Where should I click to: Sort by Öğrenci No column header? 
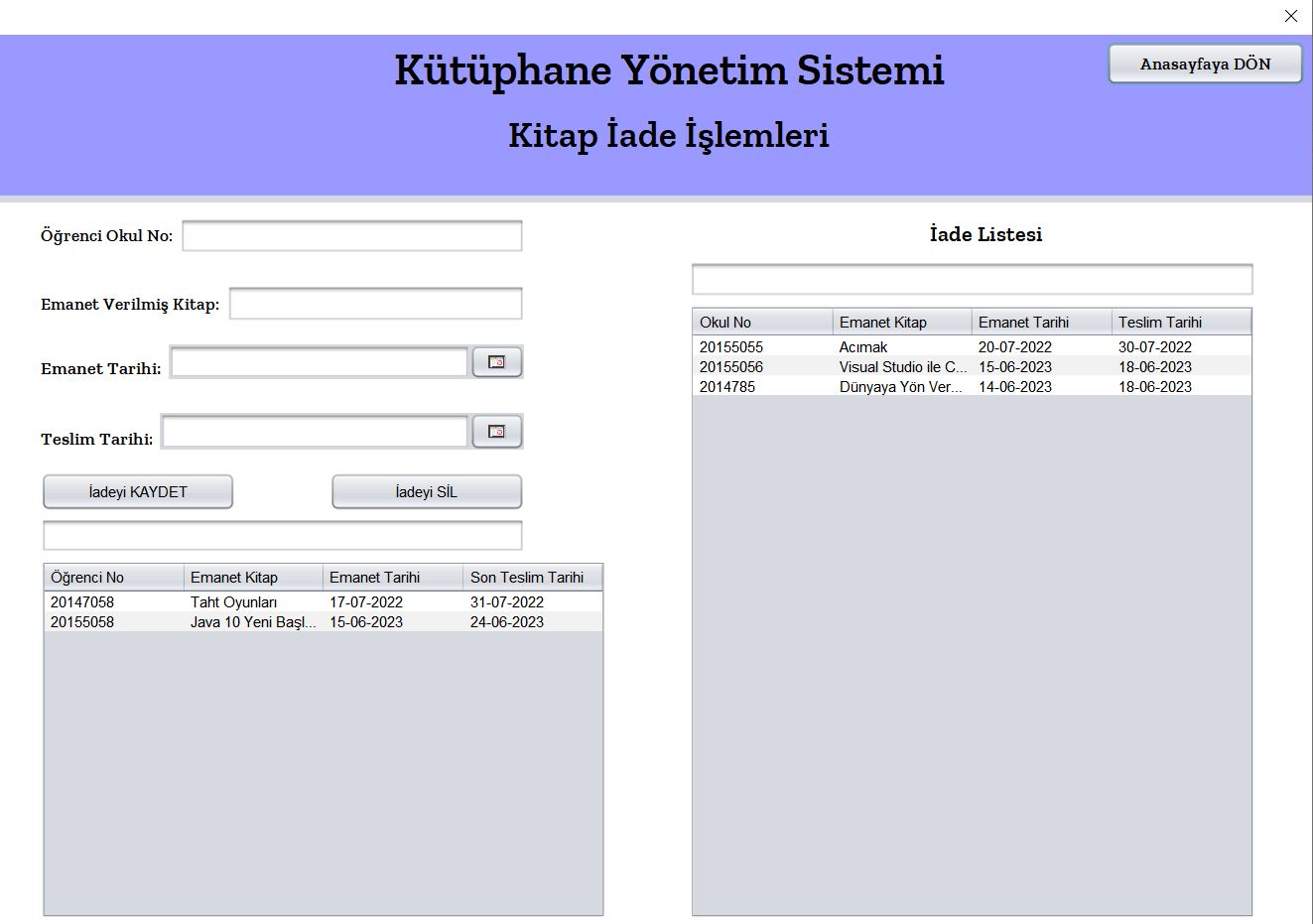(114, 578)
